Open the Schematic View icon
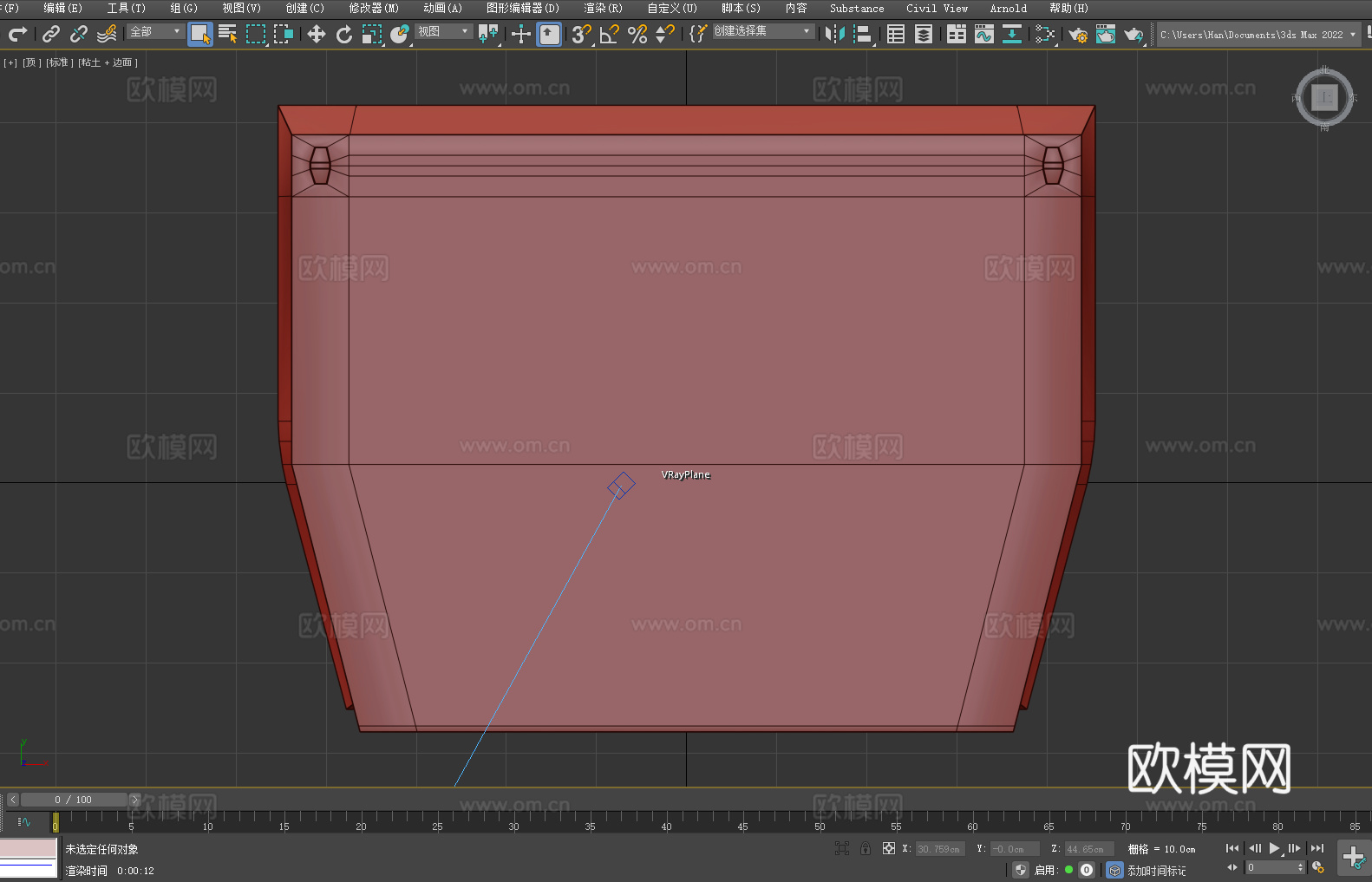This screenshot has width=1372, height=882. click(x=1012, y=34)
